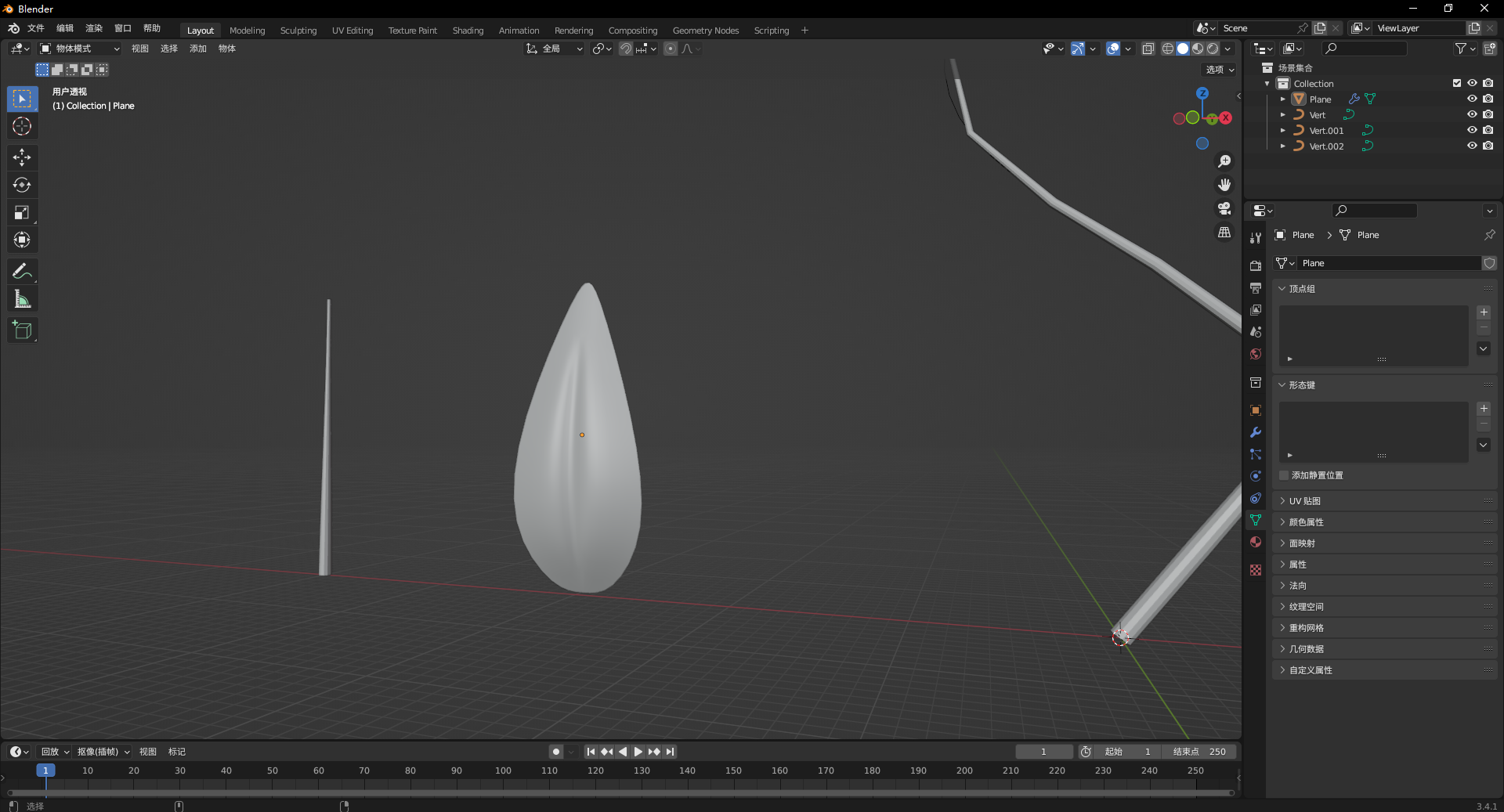Select the Move tool in toolbar
The width and height of the screenshot is (1504, 812).
pos(22,157)
